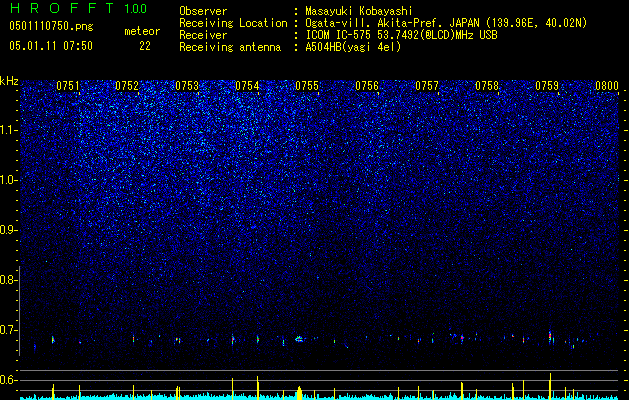Click the tallest yellow intensity spike near 0759
Viewport: 629px width, 400px height.
click(x=550, y=386)
